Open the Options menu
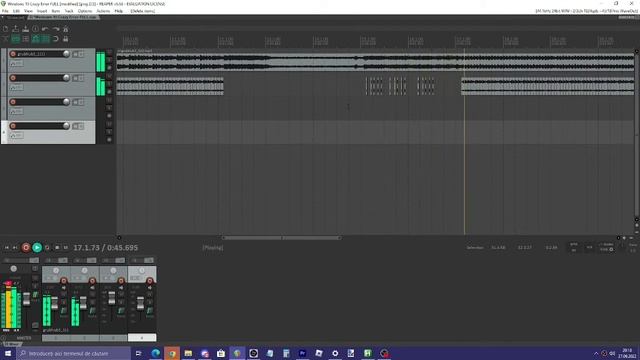The image size is (640, 360). (85, 11)
